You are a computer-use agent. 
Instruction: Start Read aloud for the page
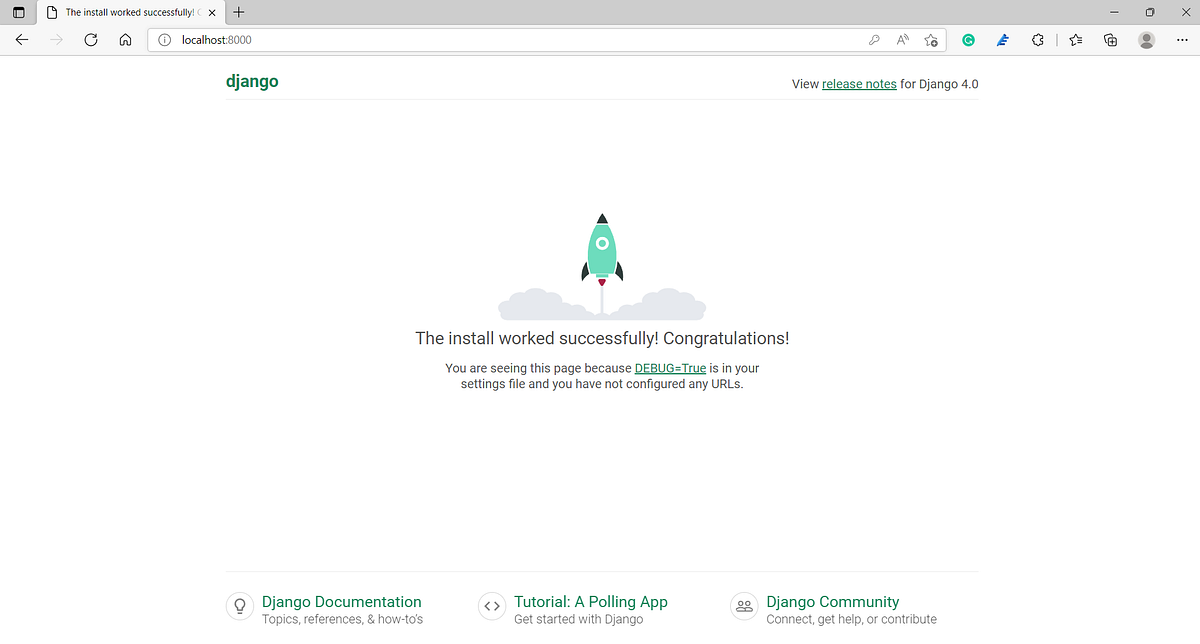pos(902,40)
